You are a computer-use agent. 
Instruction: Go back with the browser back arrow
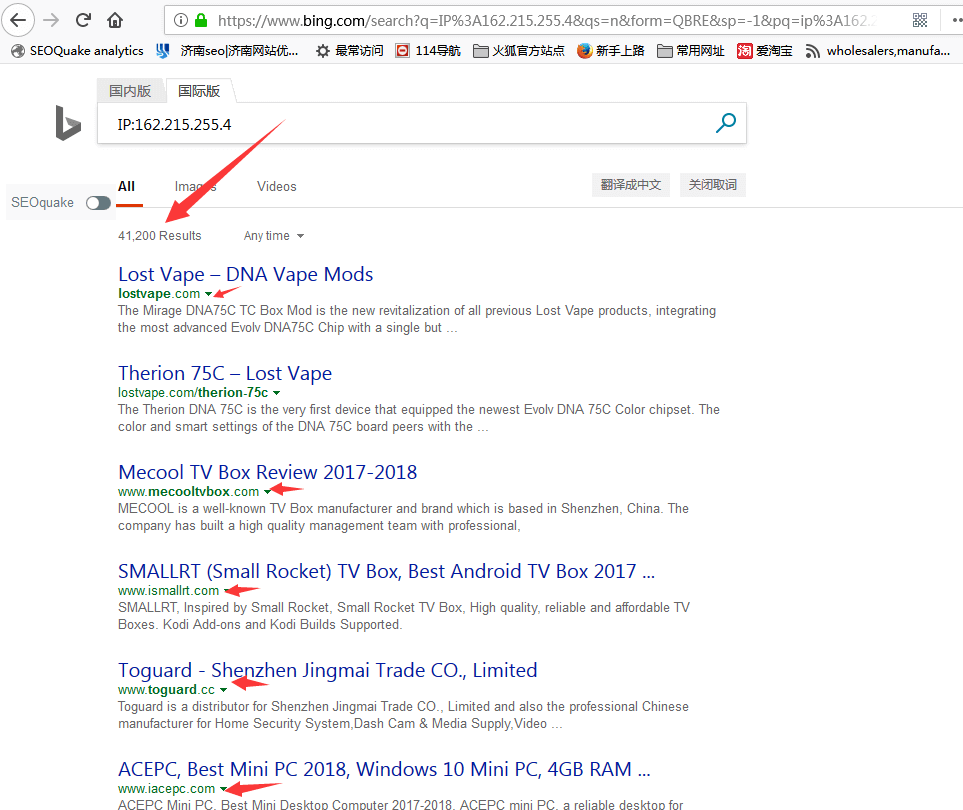pos(18,20)
